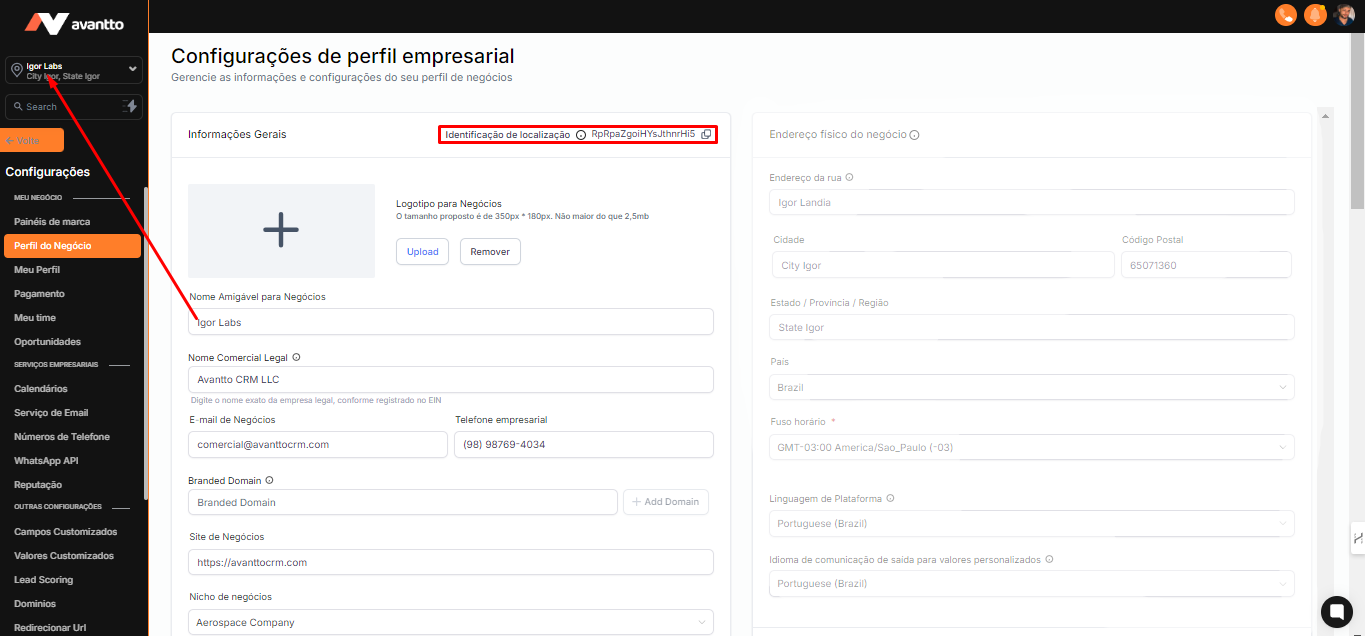1365x636 pixels.
Task: Click the lightning quick actions icon beside Search
Action: [130, 107]
